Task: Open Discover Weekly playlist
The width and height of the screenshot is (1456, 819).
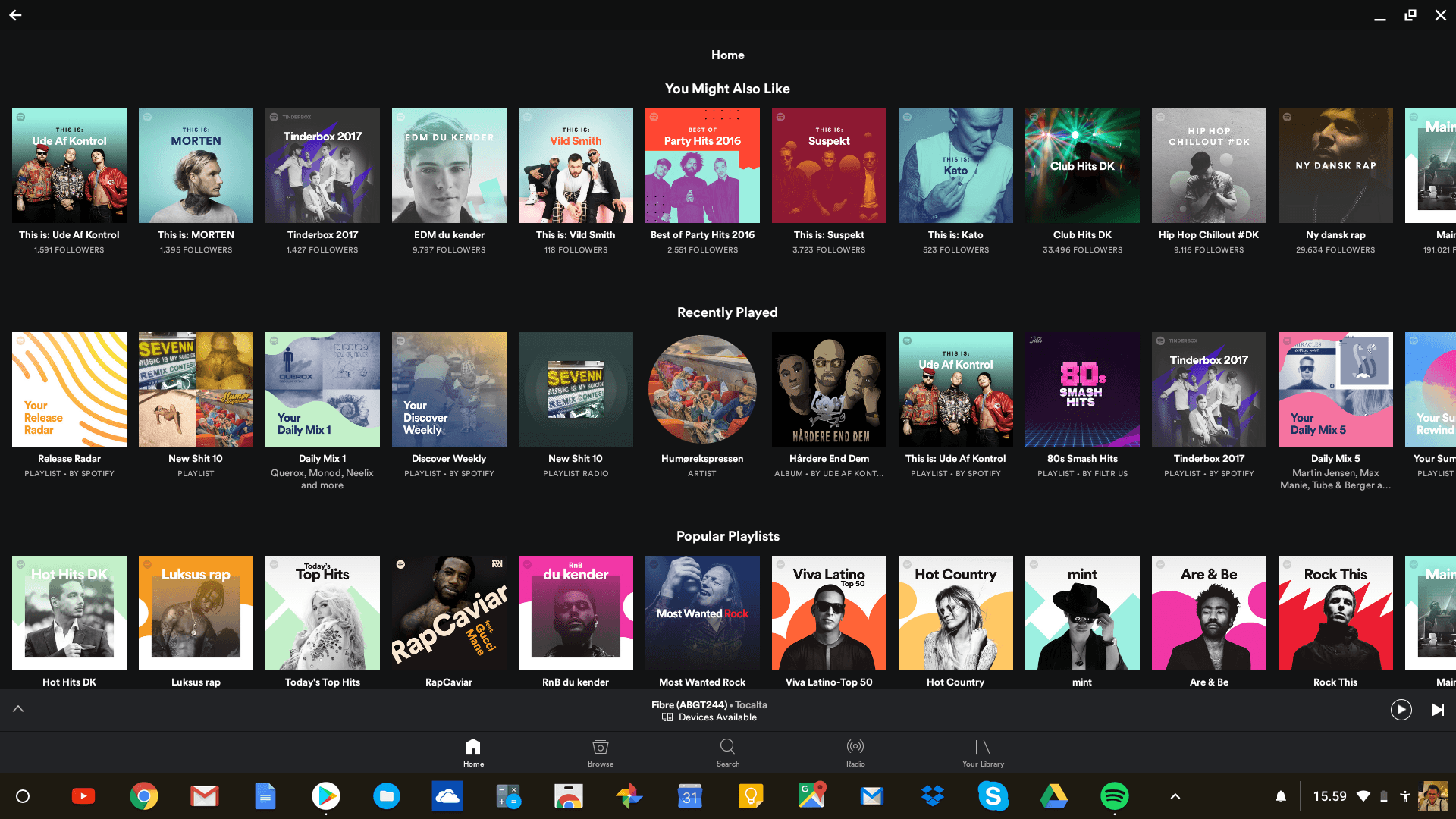Action: [449, 389]
